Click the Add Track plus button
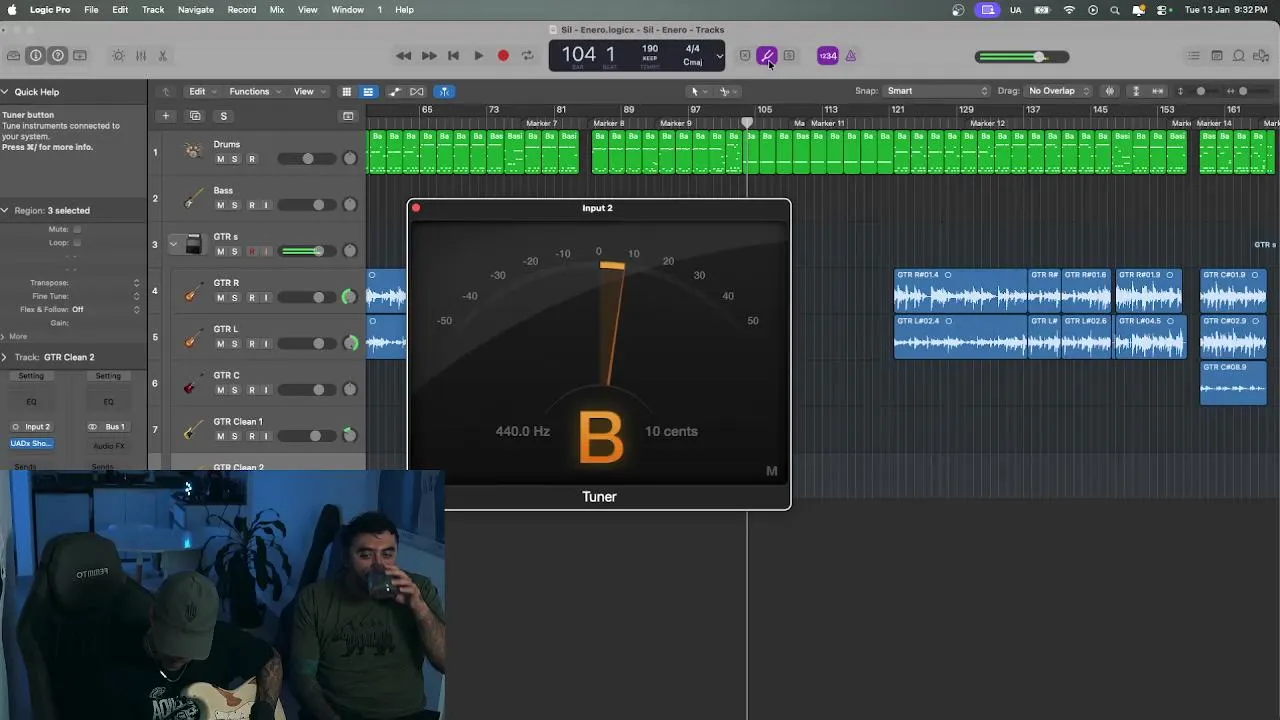The width and height of the screenshot is (1280, 720). 166,116
